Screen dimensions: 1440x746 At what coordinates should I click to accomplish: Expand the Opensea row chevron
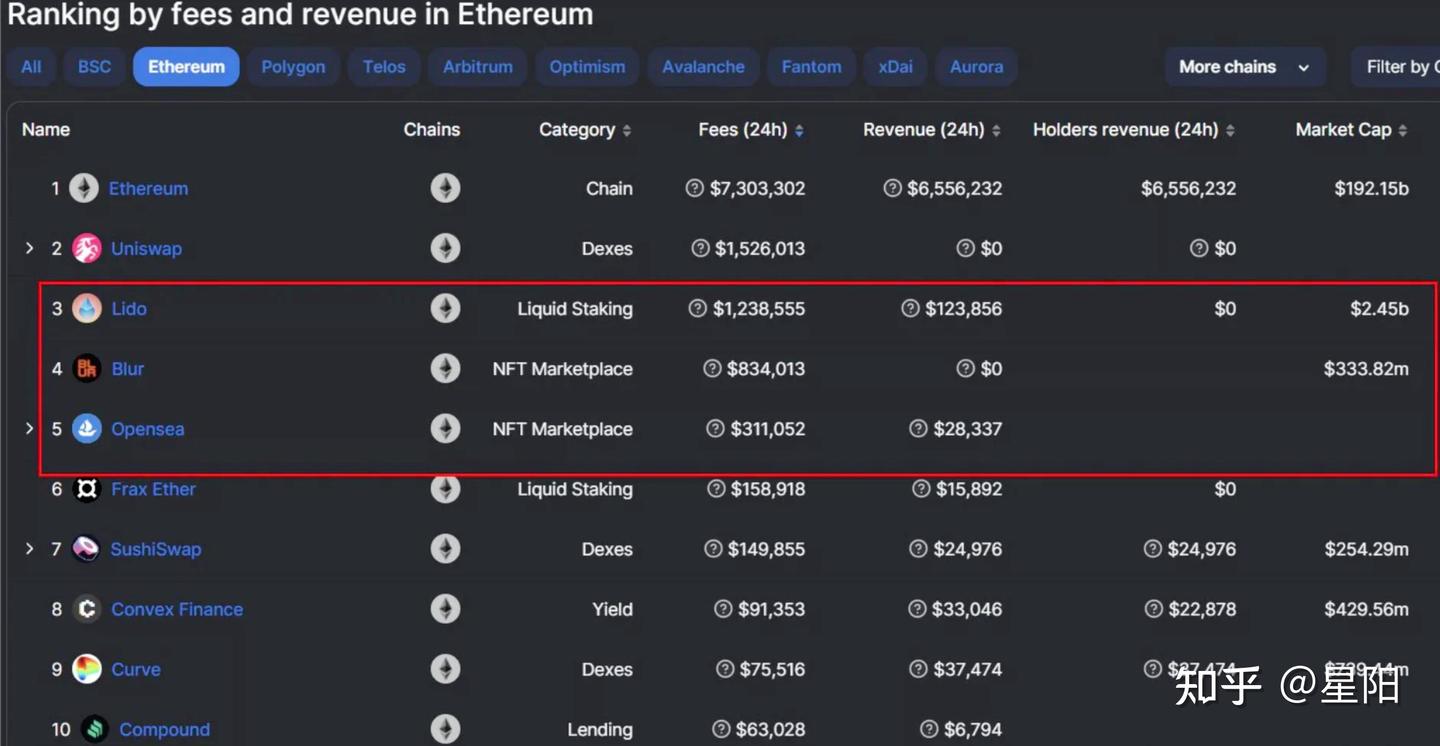[x=29, y=428]
